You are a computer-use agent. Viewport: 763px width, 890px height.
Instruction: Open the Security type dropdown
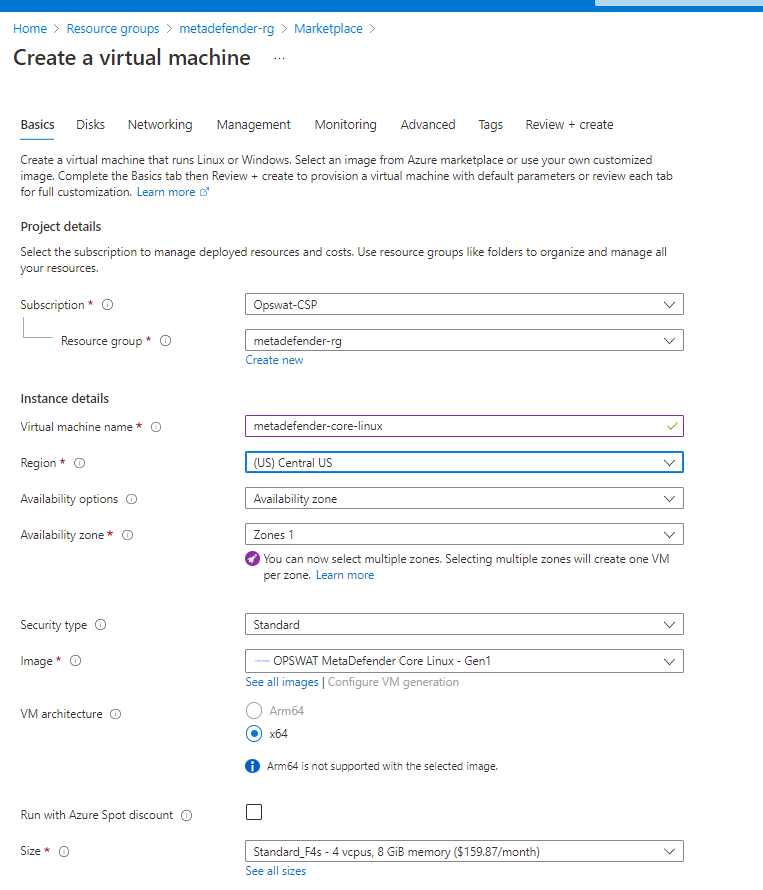pos(464,624)
